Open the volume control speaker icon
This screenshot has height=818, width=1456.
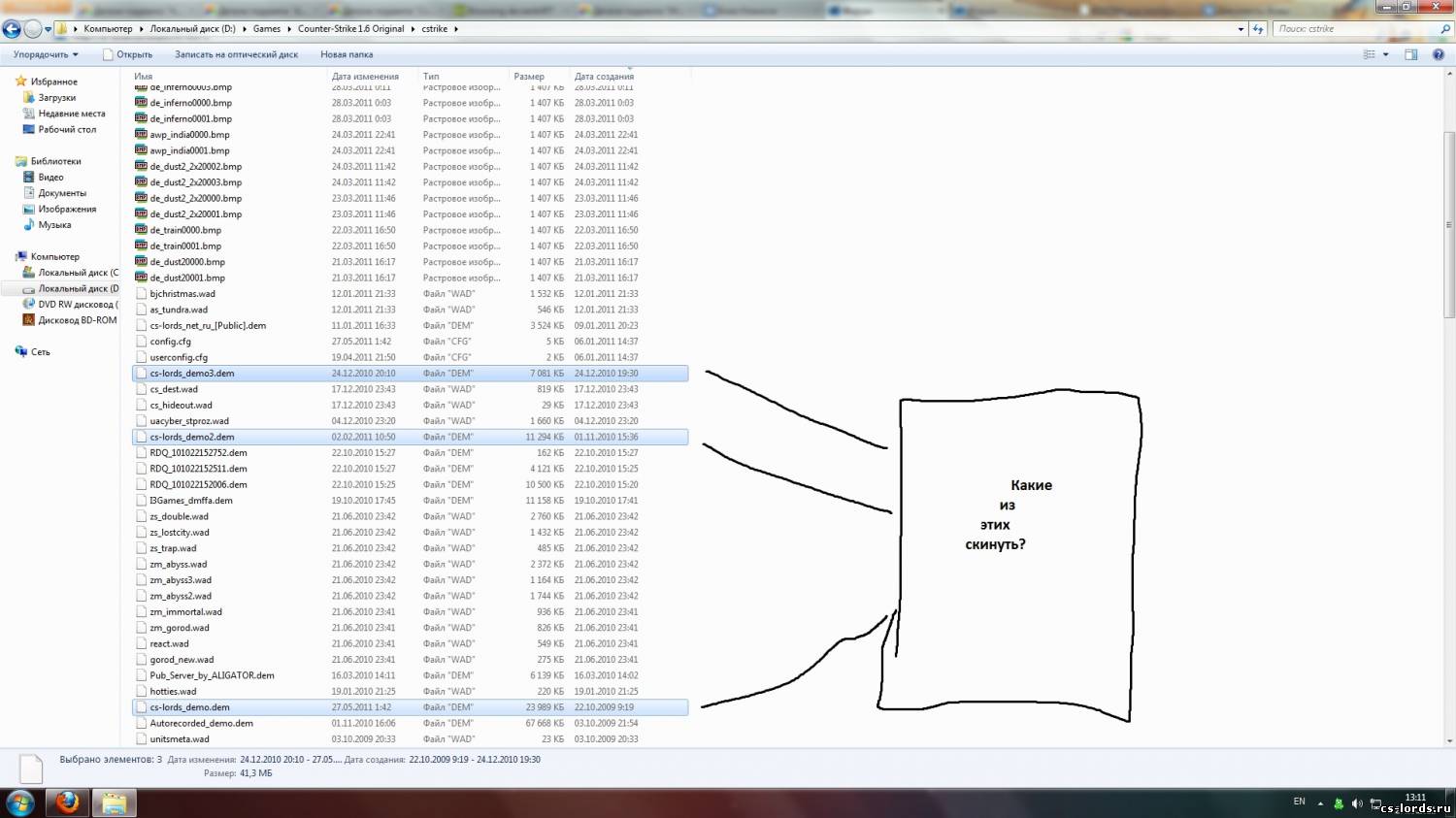(1357, 802)
